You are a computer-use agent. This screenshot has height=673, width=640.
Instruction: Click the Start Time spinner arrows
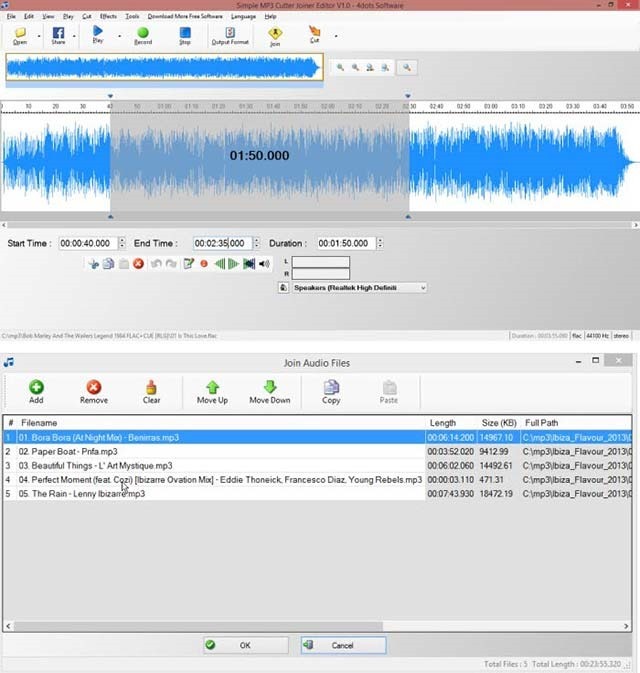pos(122,243)
